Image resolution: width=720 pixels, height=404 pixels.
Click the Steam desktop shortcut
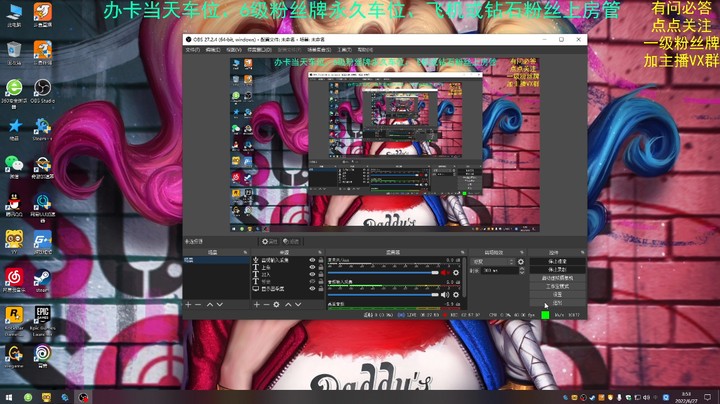(42, 281)
